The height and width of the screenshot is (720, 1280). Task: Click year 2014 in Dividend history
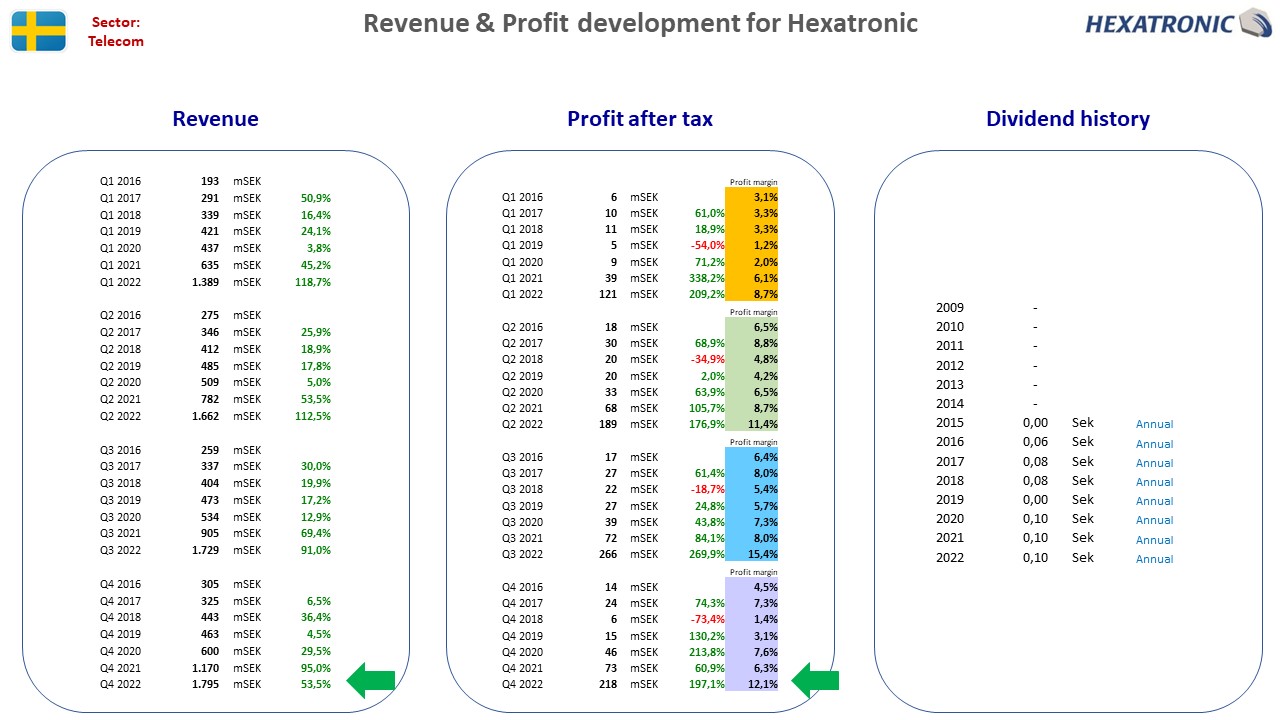(950, 404)
